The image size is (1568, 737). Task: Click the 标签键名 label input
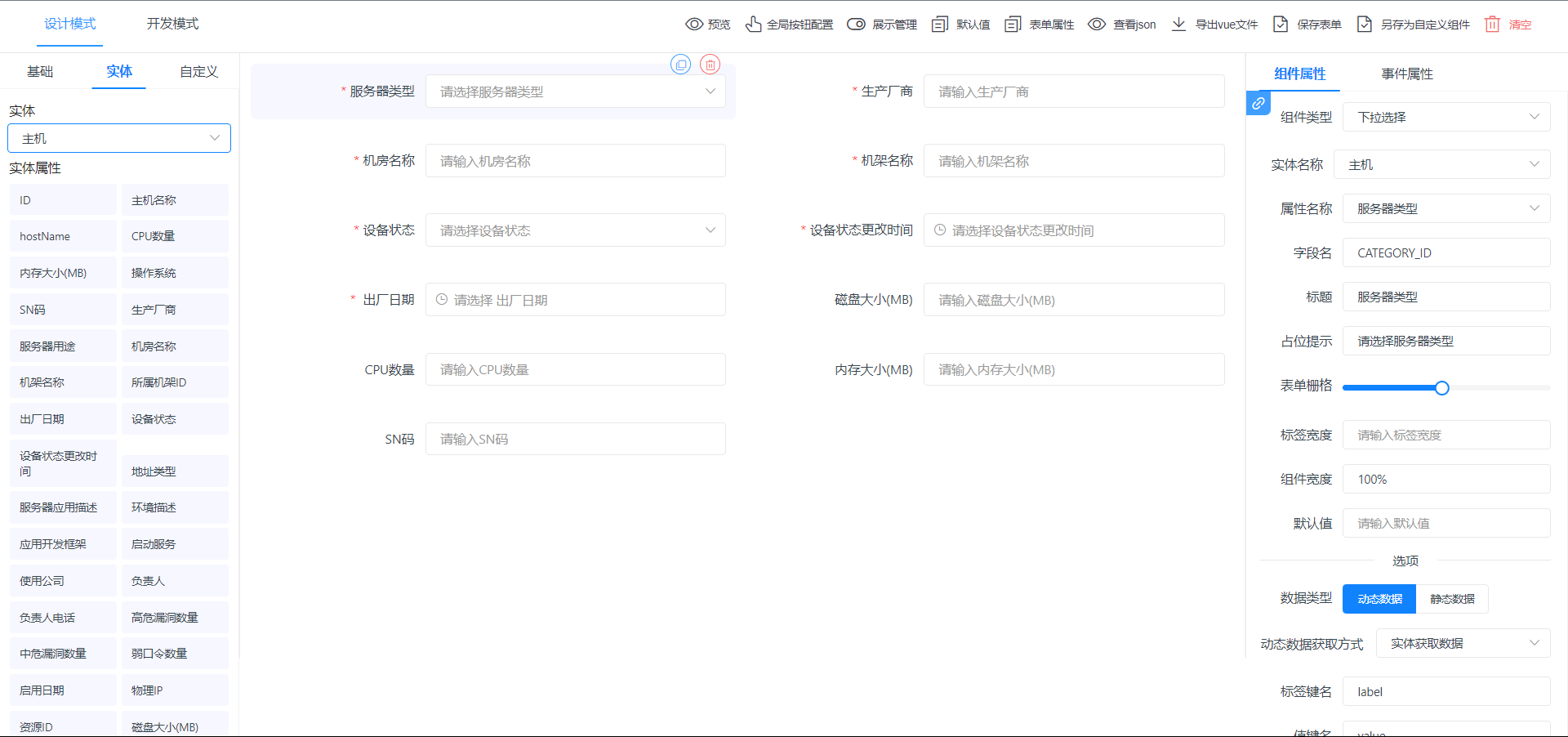1446,691
